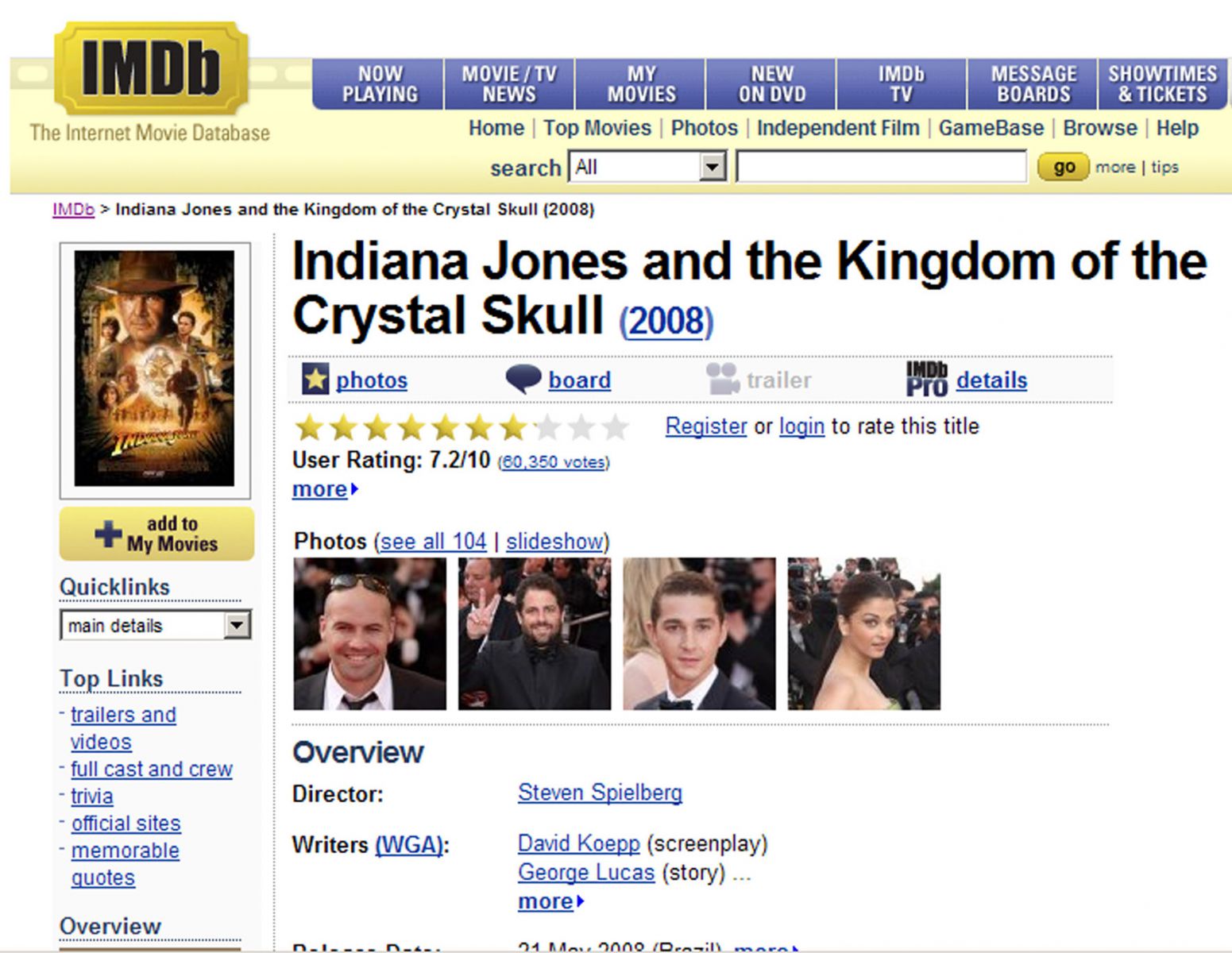The width and height of the screenshot is (1232, 953).
Task: Open the see all 104 photos link
Action: point(433,542)
